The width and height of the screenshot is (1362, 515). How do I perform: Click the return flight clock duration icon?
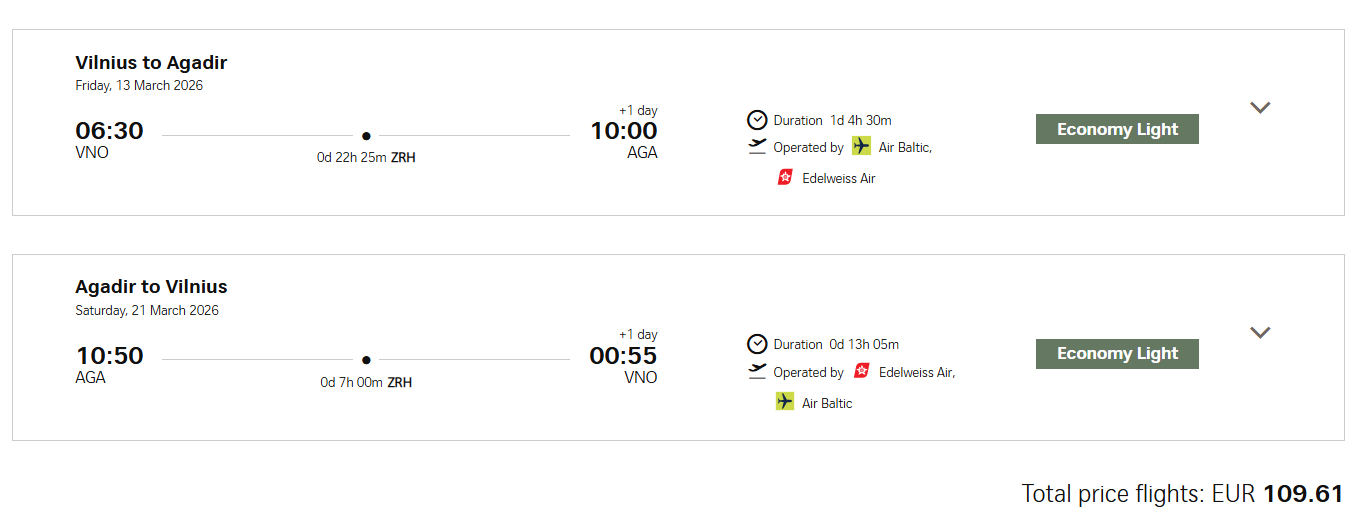coord(757,344)
